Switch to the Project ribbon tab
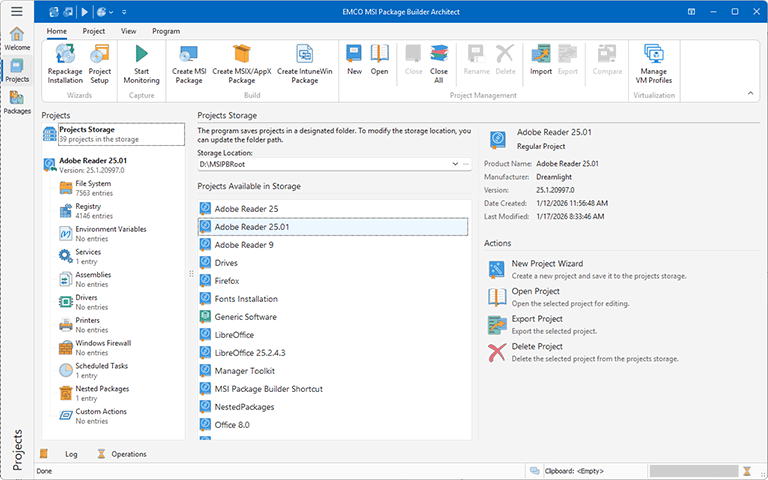Viewport: 768px width, 480px height. coord(94,31)
